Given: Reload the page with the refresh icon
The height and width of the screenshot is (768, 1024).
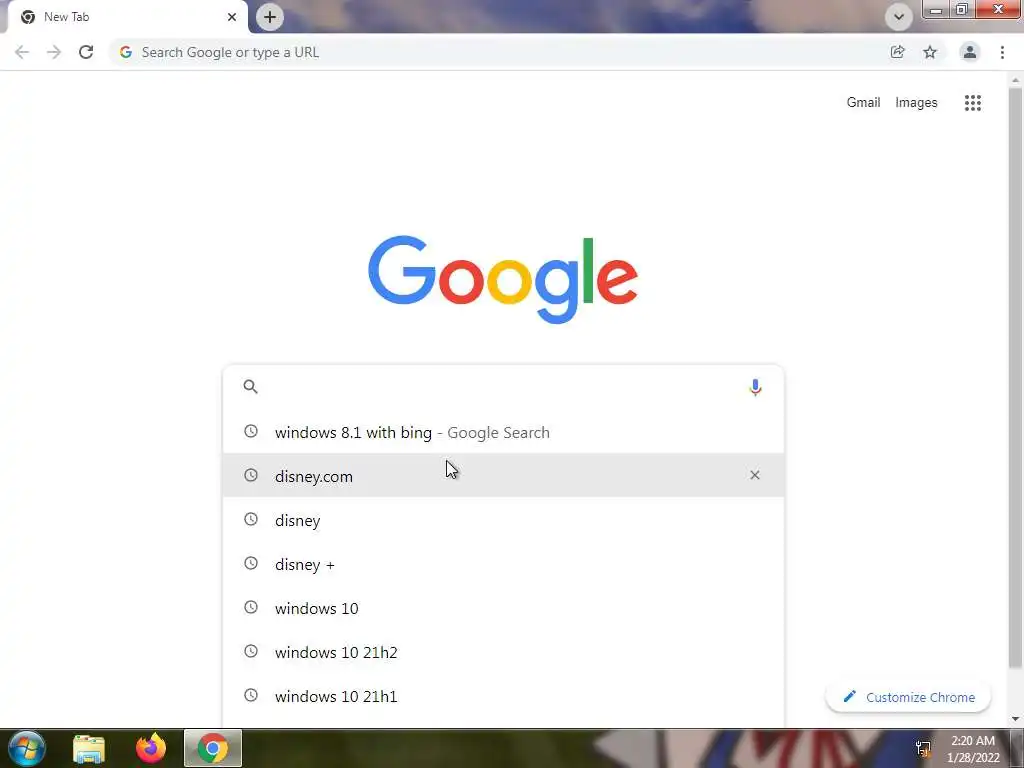Looking at the screenshot, I should point(86,52).
